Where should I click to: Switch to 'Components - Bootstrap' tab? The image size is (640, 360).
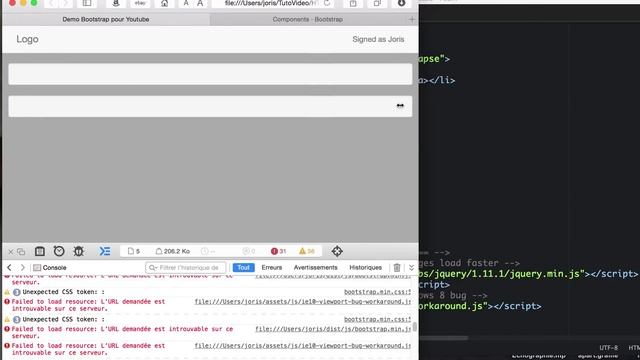[308, 19]
